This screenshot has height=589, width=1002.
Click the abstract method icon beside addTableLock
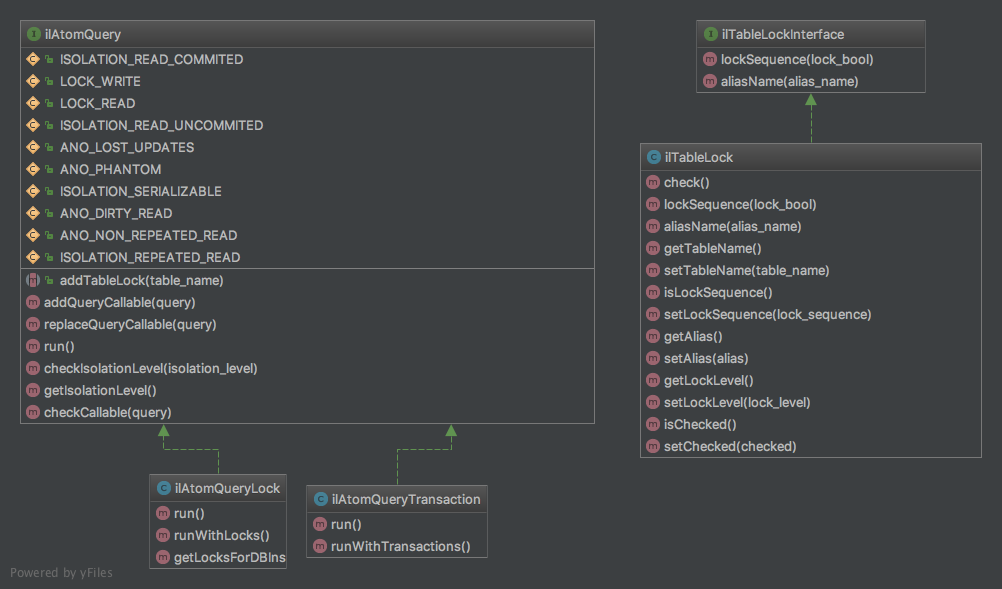pos(32,280)
